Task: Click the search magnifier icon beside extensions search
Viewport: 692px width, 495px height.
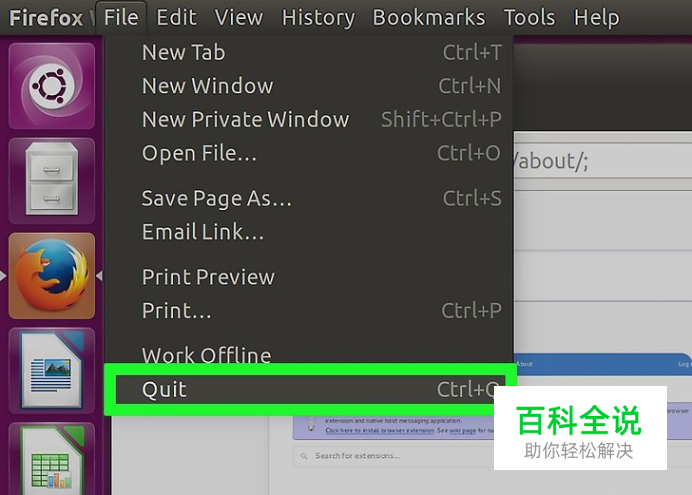Action: coord(304,456)
